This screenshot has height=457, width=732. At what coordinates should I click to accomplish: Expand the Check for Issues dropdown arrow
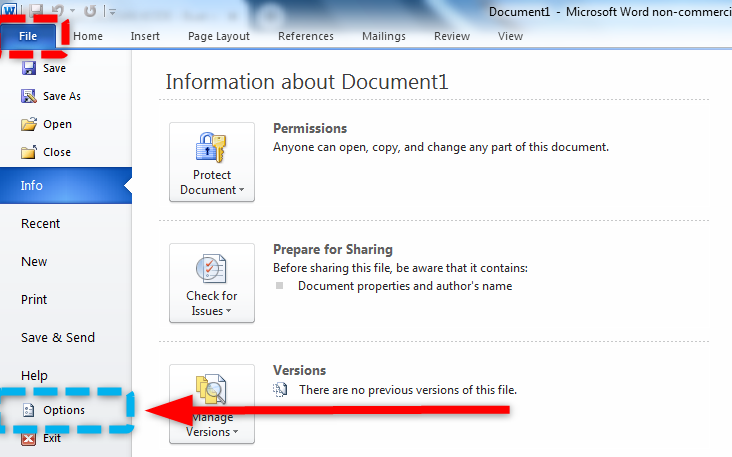point(228,311)
